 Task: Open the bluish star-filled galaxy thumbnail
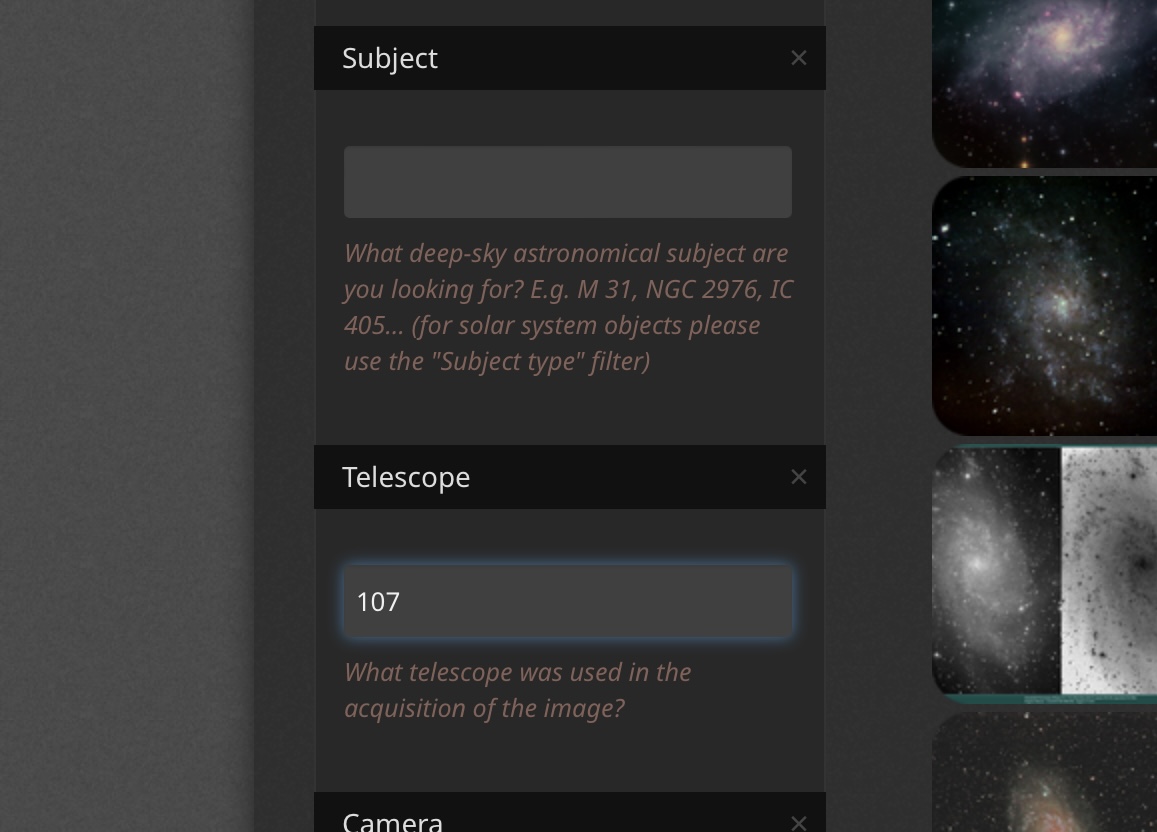pyautogui.click(x=1044, y=306)
